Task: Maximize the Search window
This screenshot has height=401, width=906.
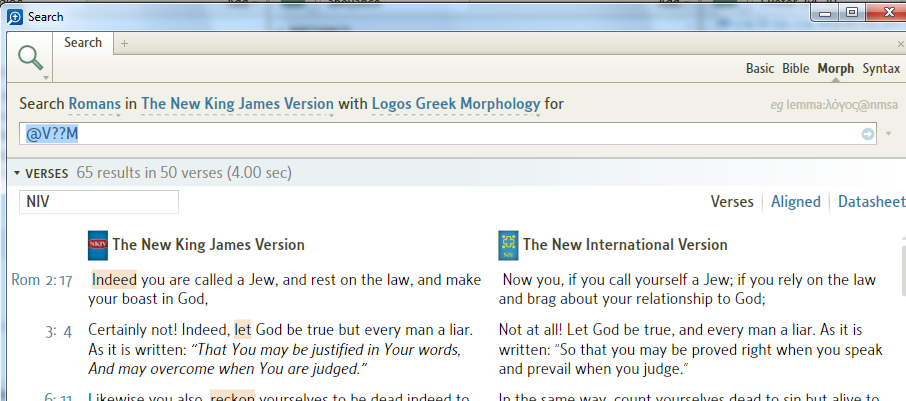Action: coord(851,13)
